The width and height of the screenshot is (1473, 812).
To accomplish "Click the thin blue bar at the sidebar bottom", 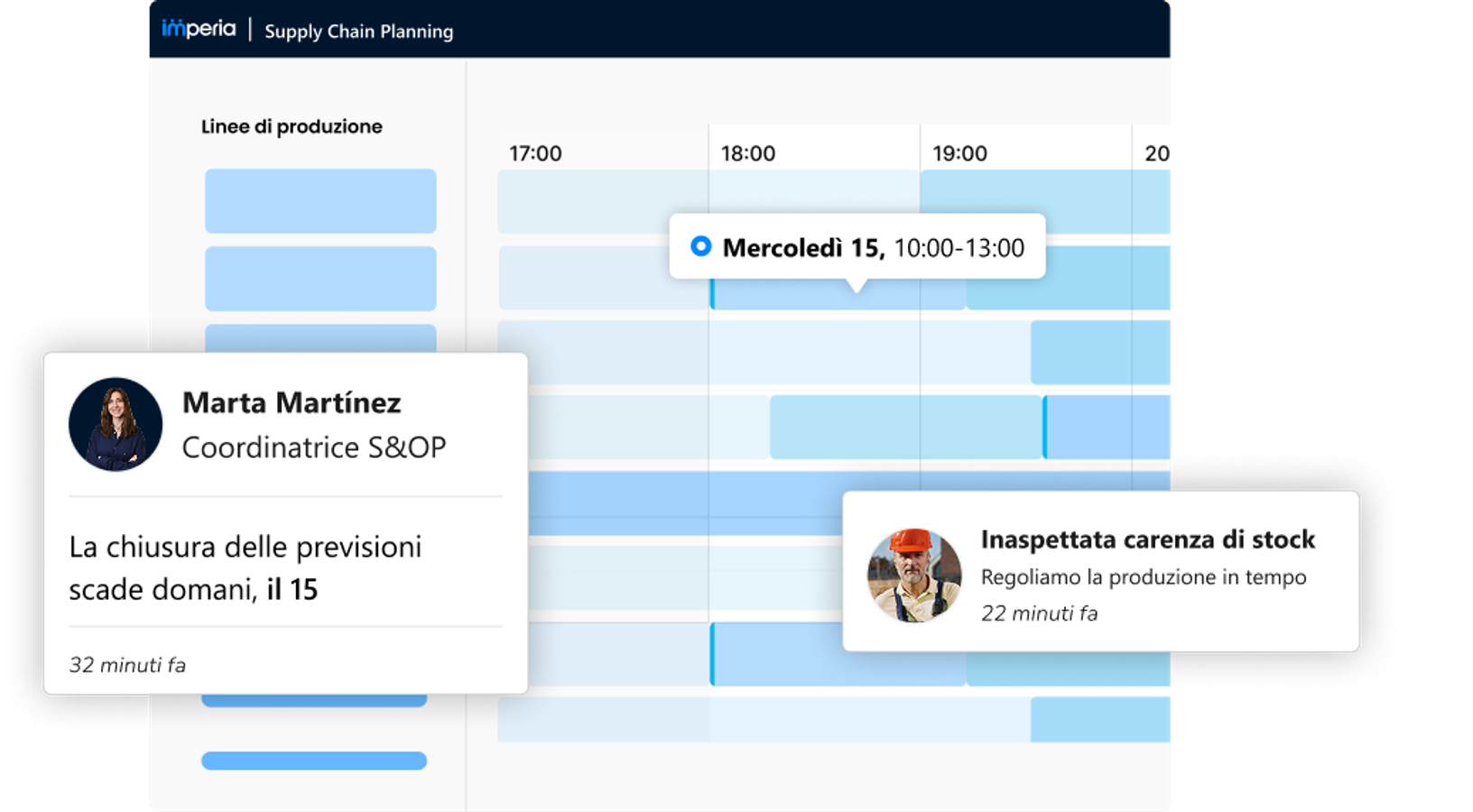I will pos(314,761).
